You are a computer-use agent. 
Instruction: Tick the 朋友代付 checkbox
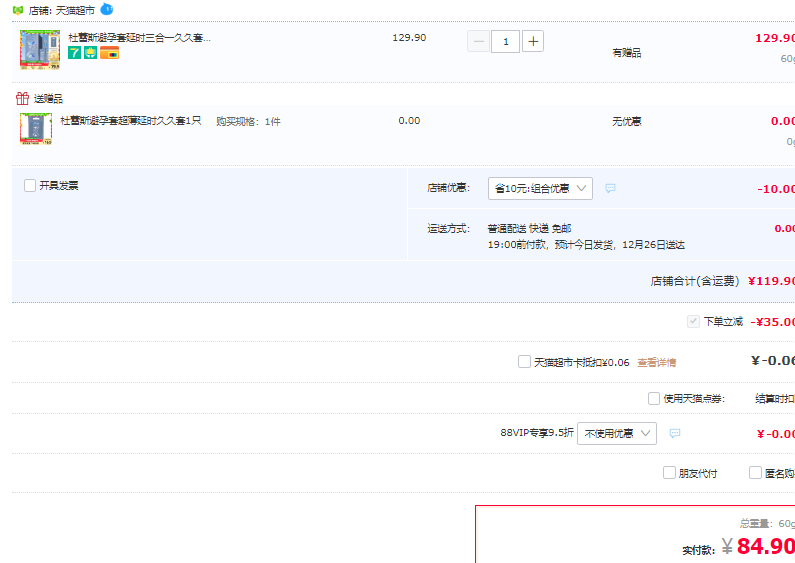click(x=669, y=473)
